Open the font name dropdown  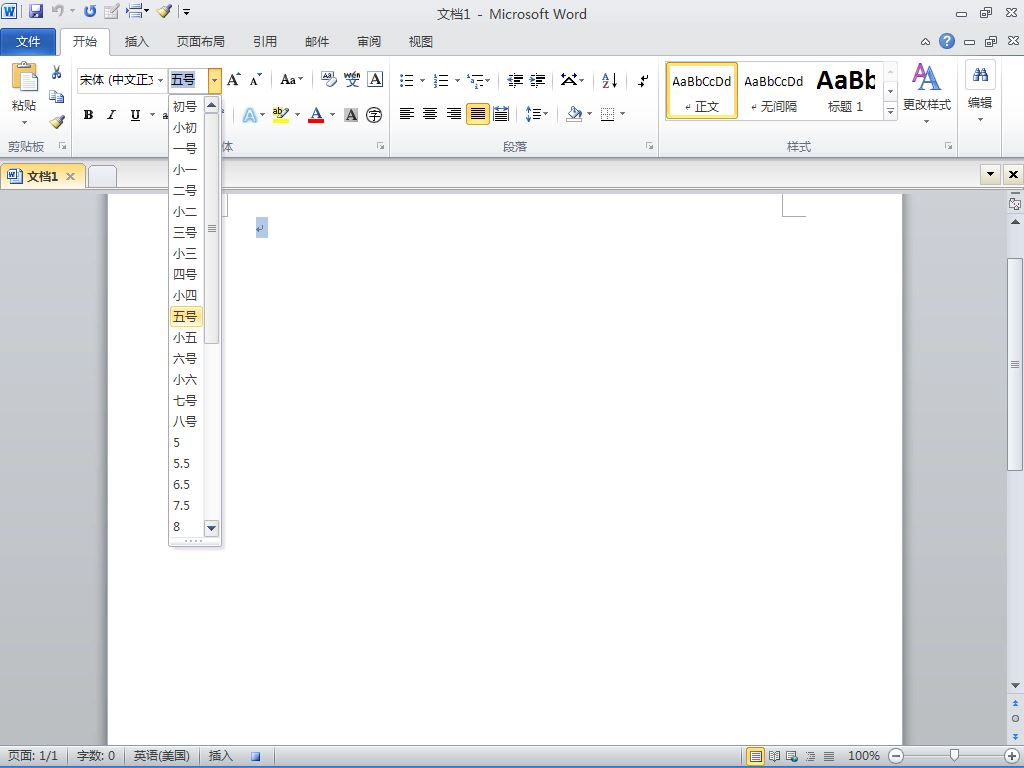coord(161,80)
